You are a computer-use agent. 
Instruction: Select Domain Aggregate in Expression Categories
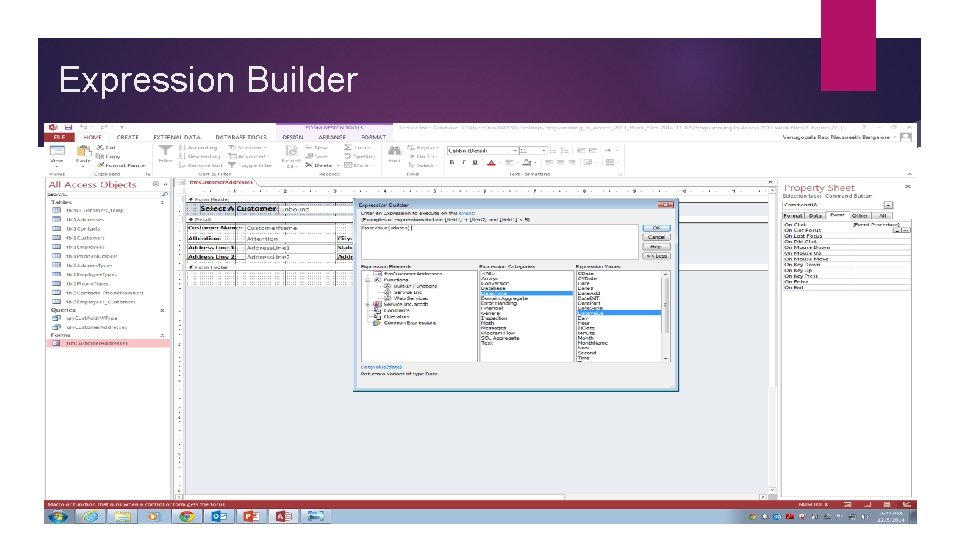pyautogui.click(x=504, y=299)
